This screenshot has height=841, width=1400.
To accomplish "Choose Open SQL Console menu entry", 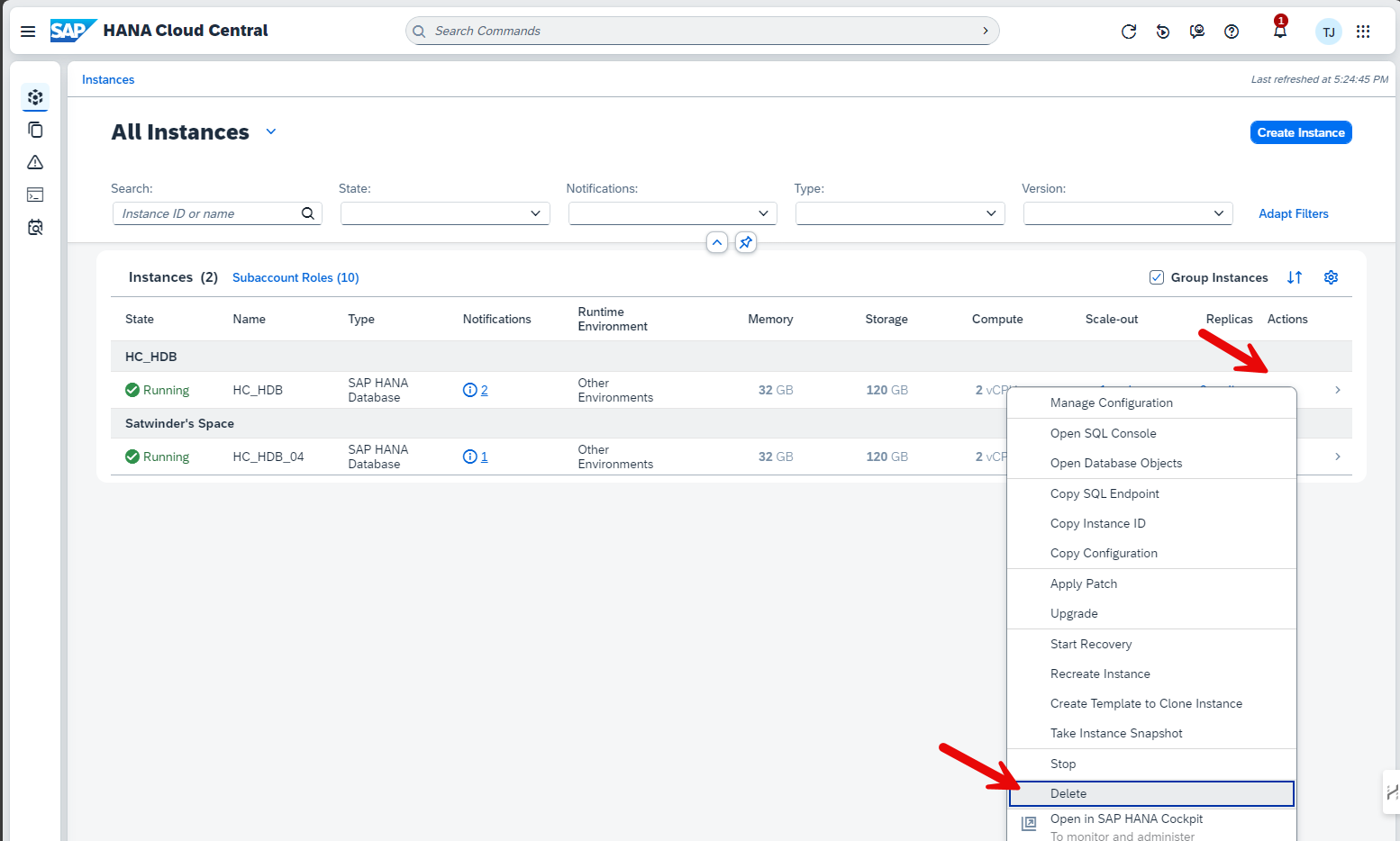I will point(1103,433).
